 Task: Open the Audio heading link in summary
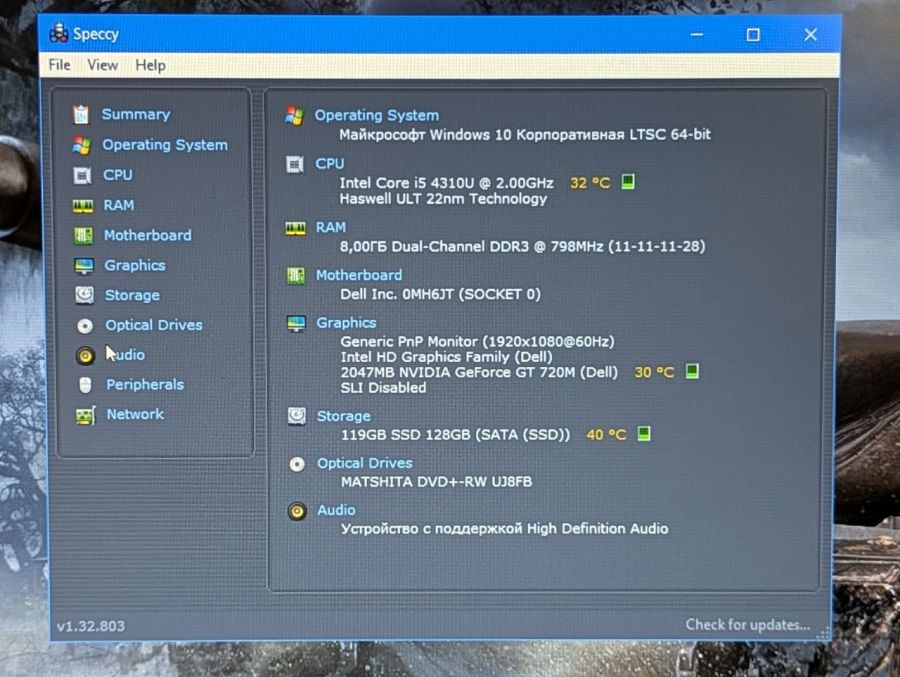click(x=336, y=510)
